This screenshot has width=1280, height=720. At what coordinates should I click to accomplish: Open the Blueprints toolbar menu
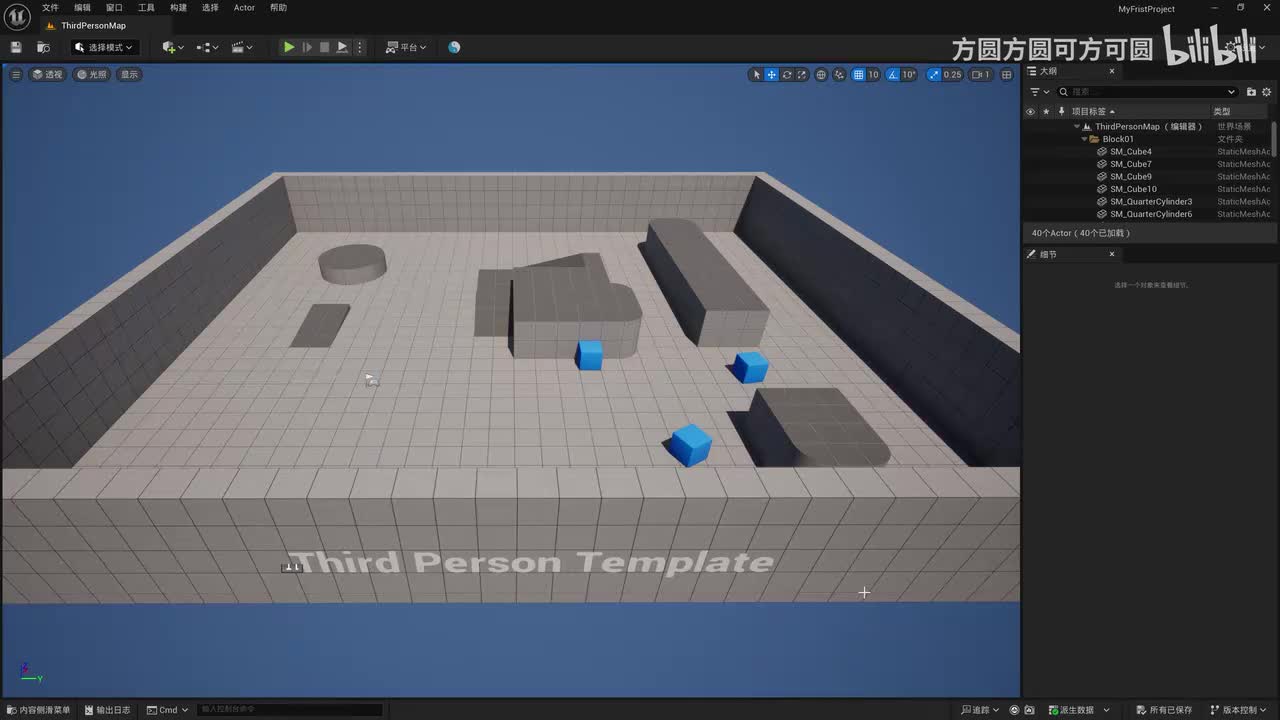coord(207,47)
